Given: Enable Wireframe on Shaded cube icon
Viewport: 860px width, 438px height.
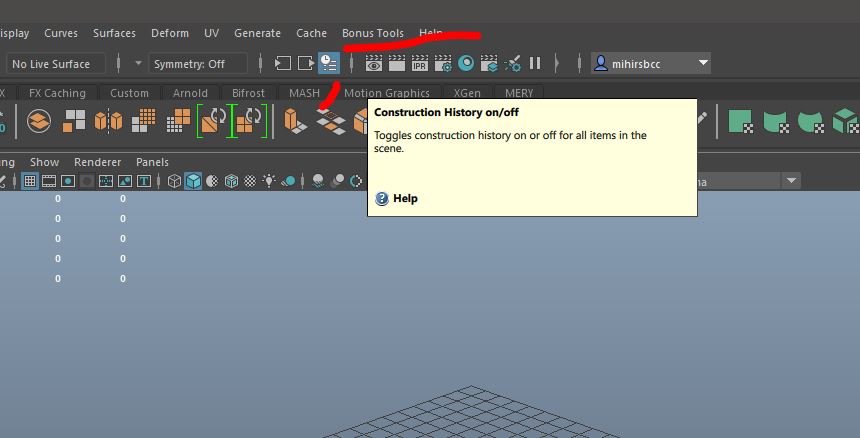Looking at the screenshot, I should pos(231,181).
